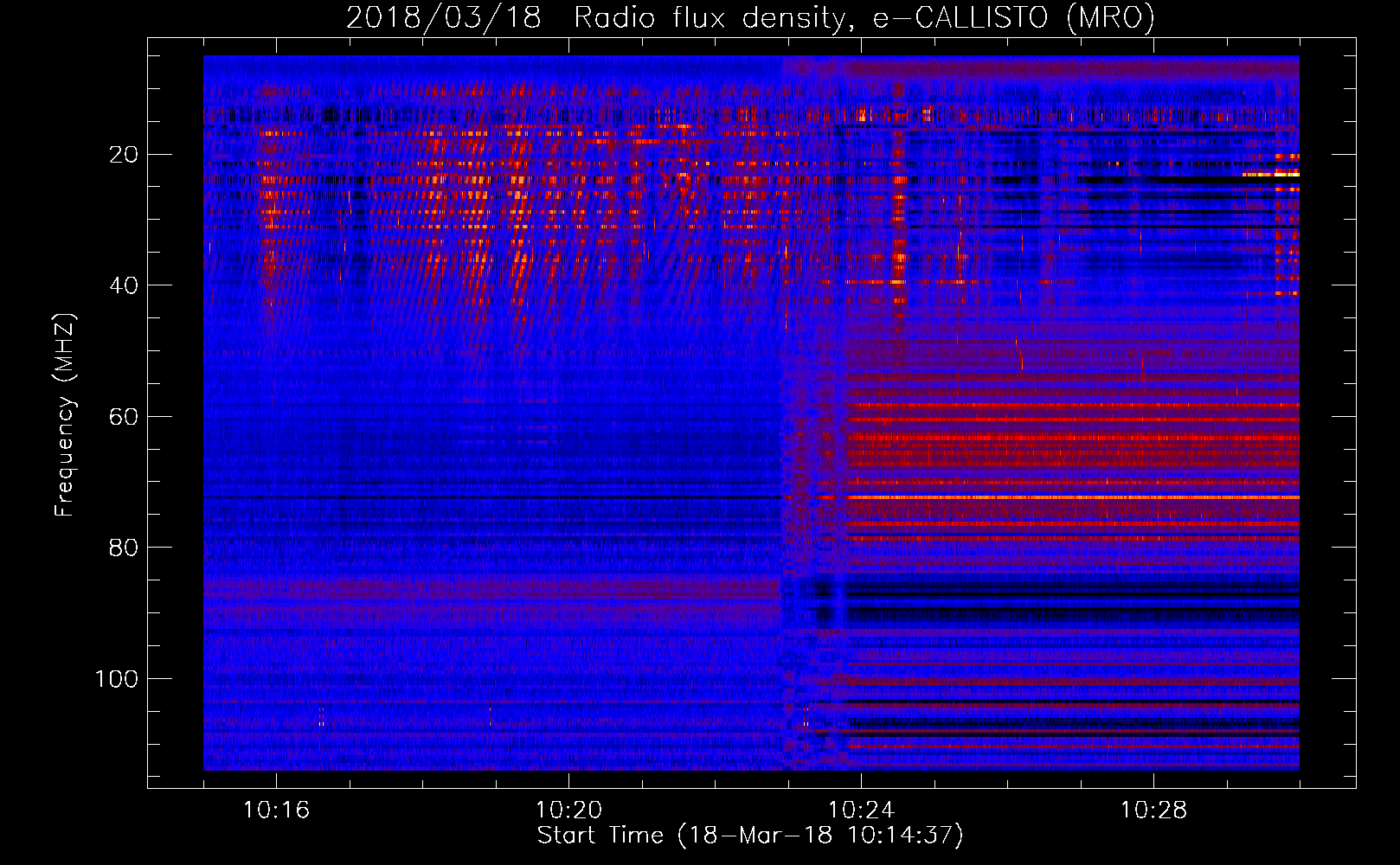
Task: Click the plot title '2018/03/18 Radio flux density'
Action: (x=750, y=17)
